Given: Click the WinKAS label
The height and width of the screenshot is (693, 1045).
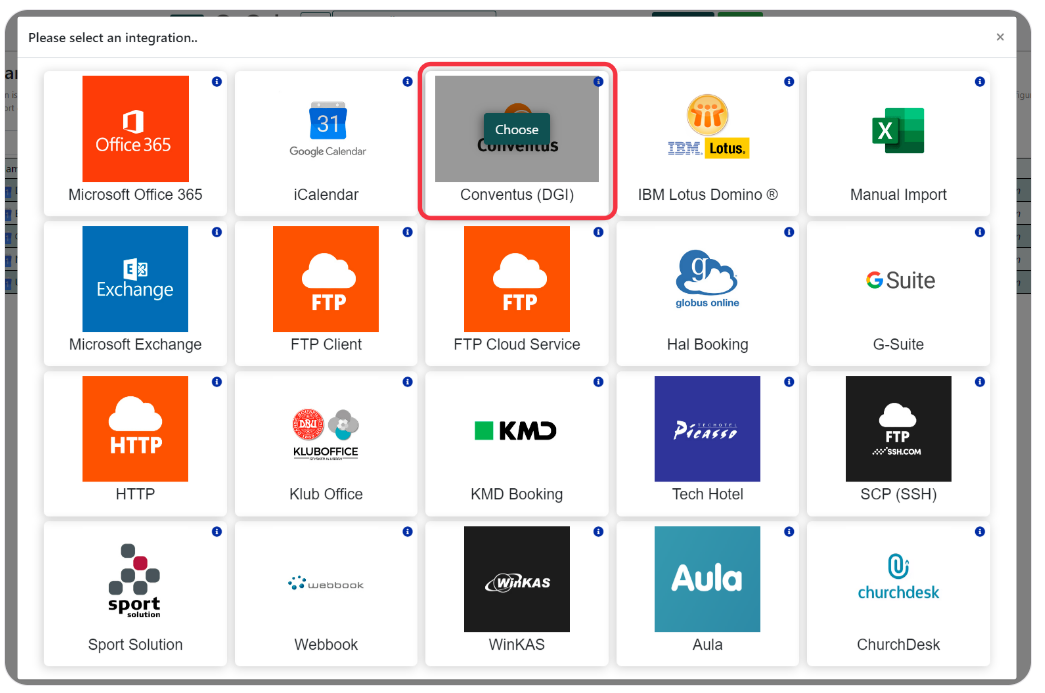Looking at the screenshot, I should [x=517, y=645].
